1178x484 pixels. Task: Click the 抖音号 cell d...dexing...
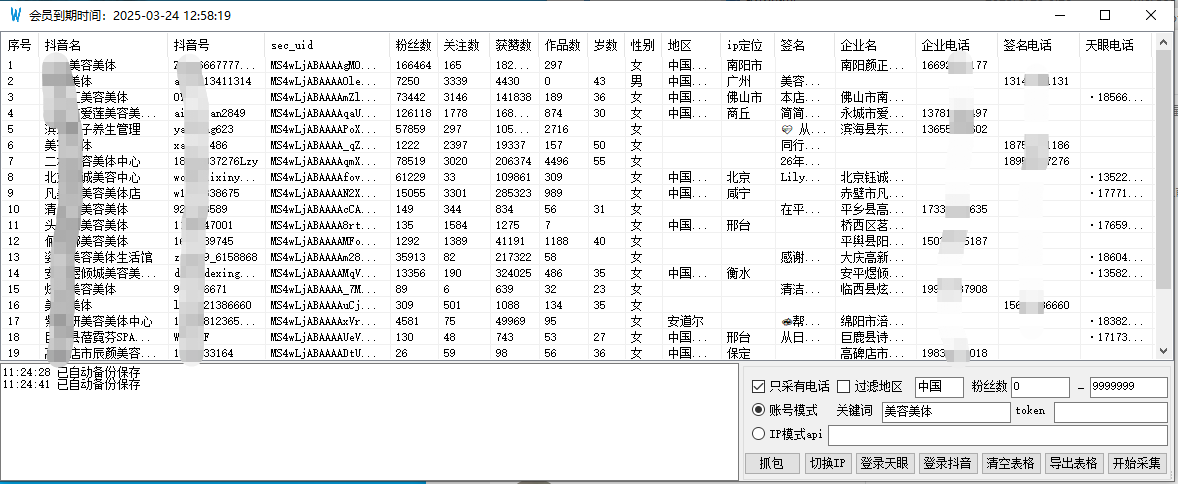point(216,273)
